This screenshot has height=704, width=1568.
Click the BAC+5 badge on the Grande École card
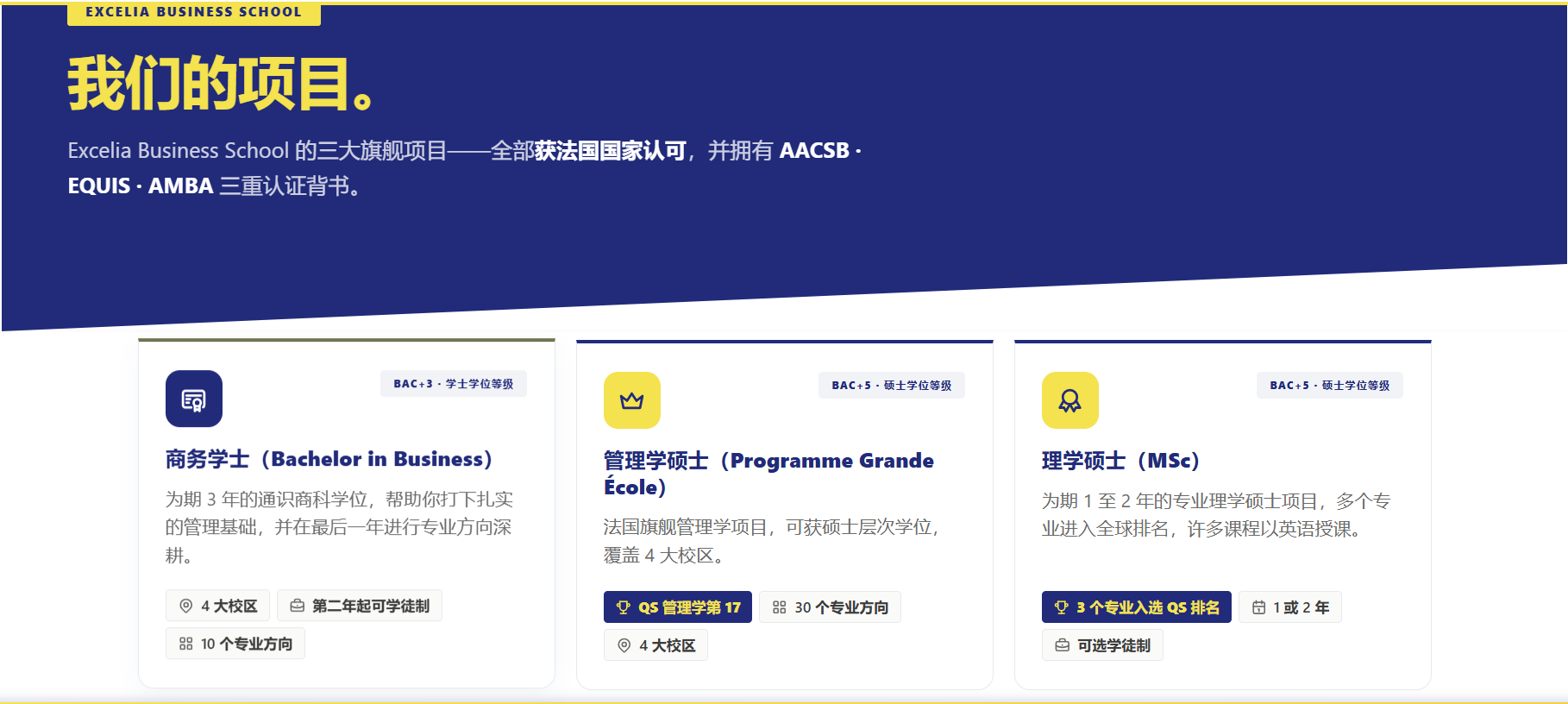click(x=892, y=386)
